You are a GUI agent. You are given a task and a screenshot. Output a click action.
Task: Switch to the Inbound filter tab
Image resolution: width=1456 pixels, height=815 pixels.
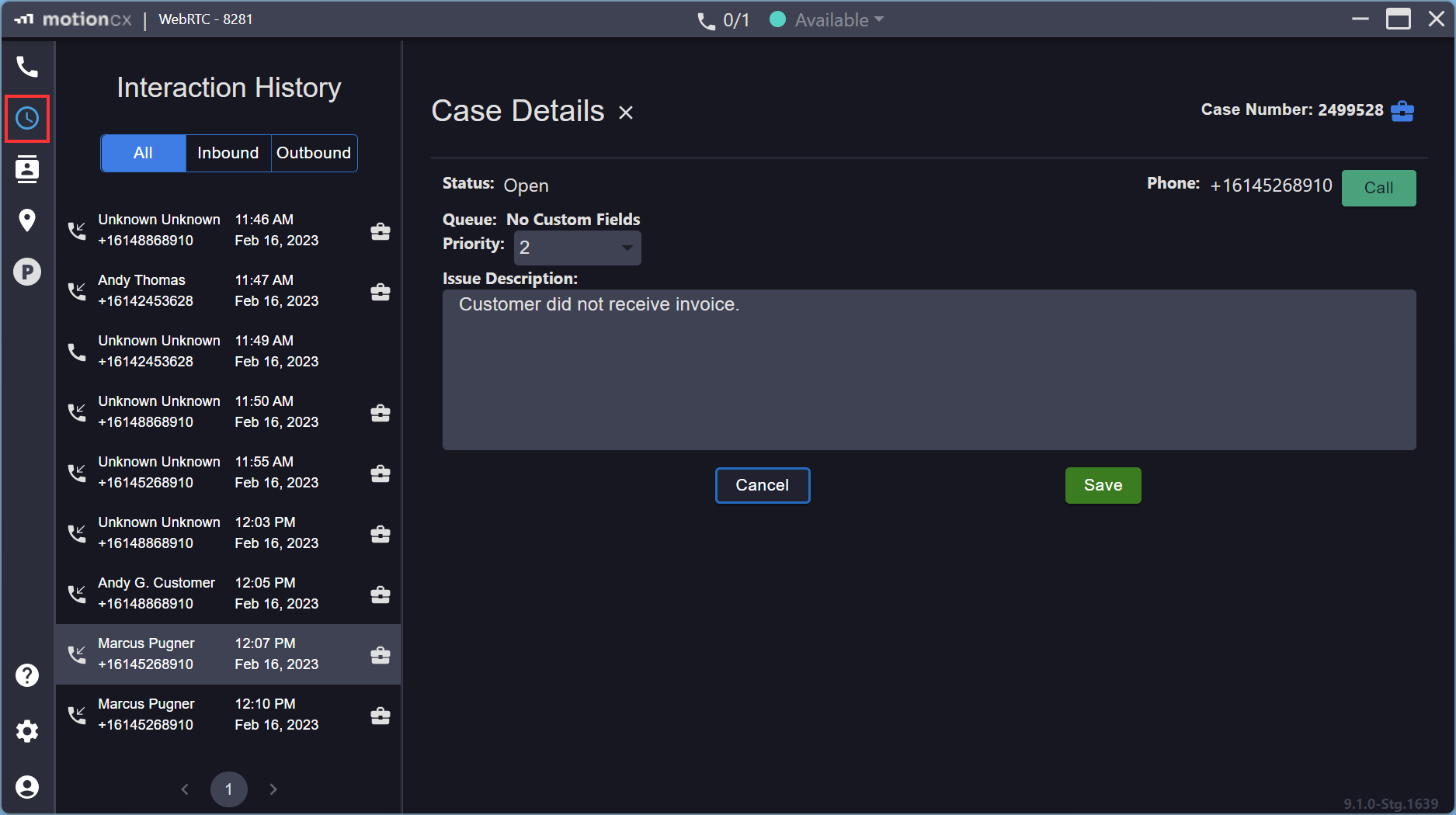(x=228, y=153)
